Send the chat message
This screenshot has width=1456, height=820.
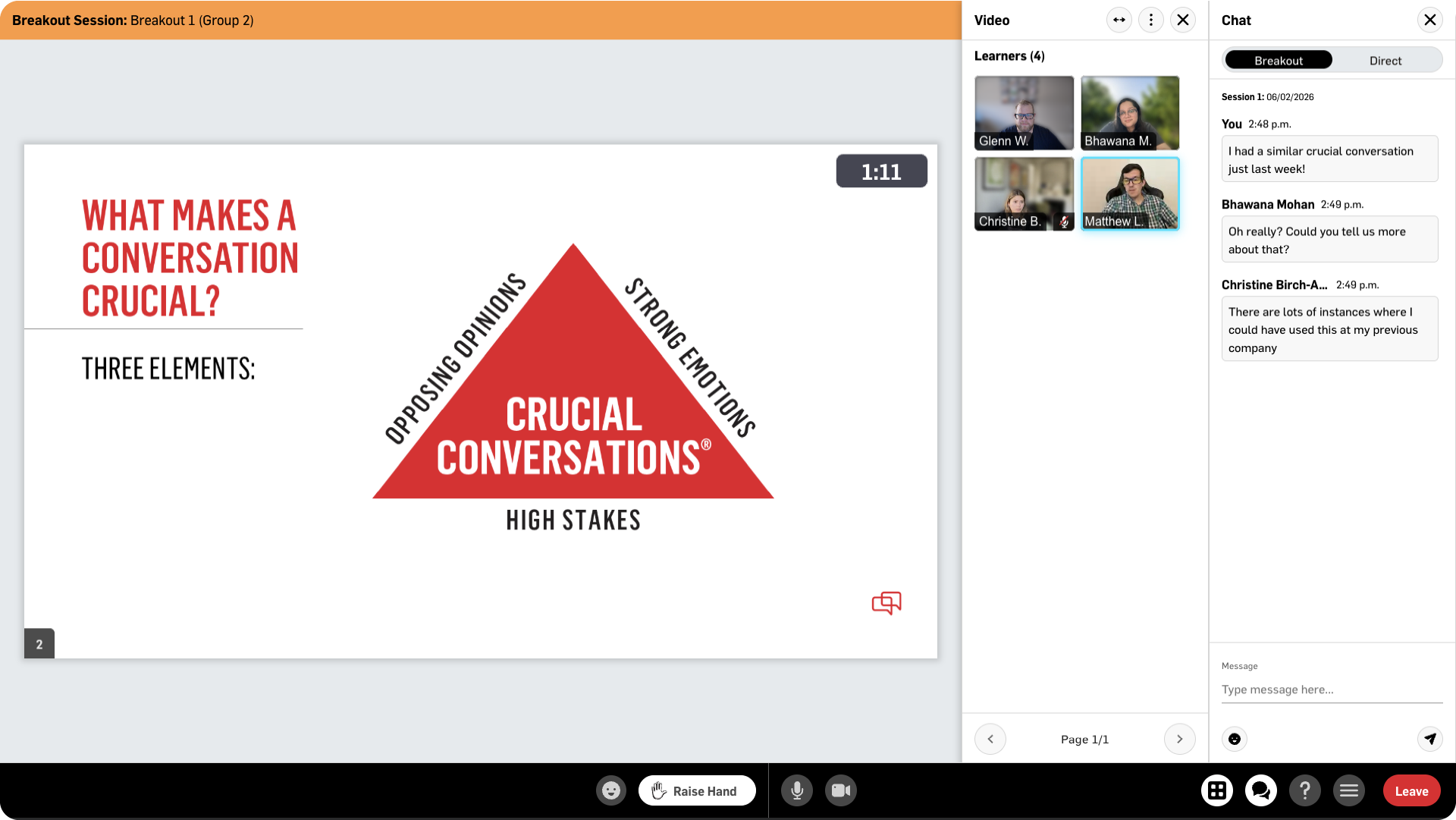pos(1430,739)
